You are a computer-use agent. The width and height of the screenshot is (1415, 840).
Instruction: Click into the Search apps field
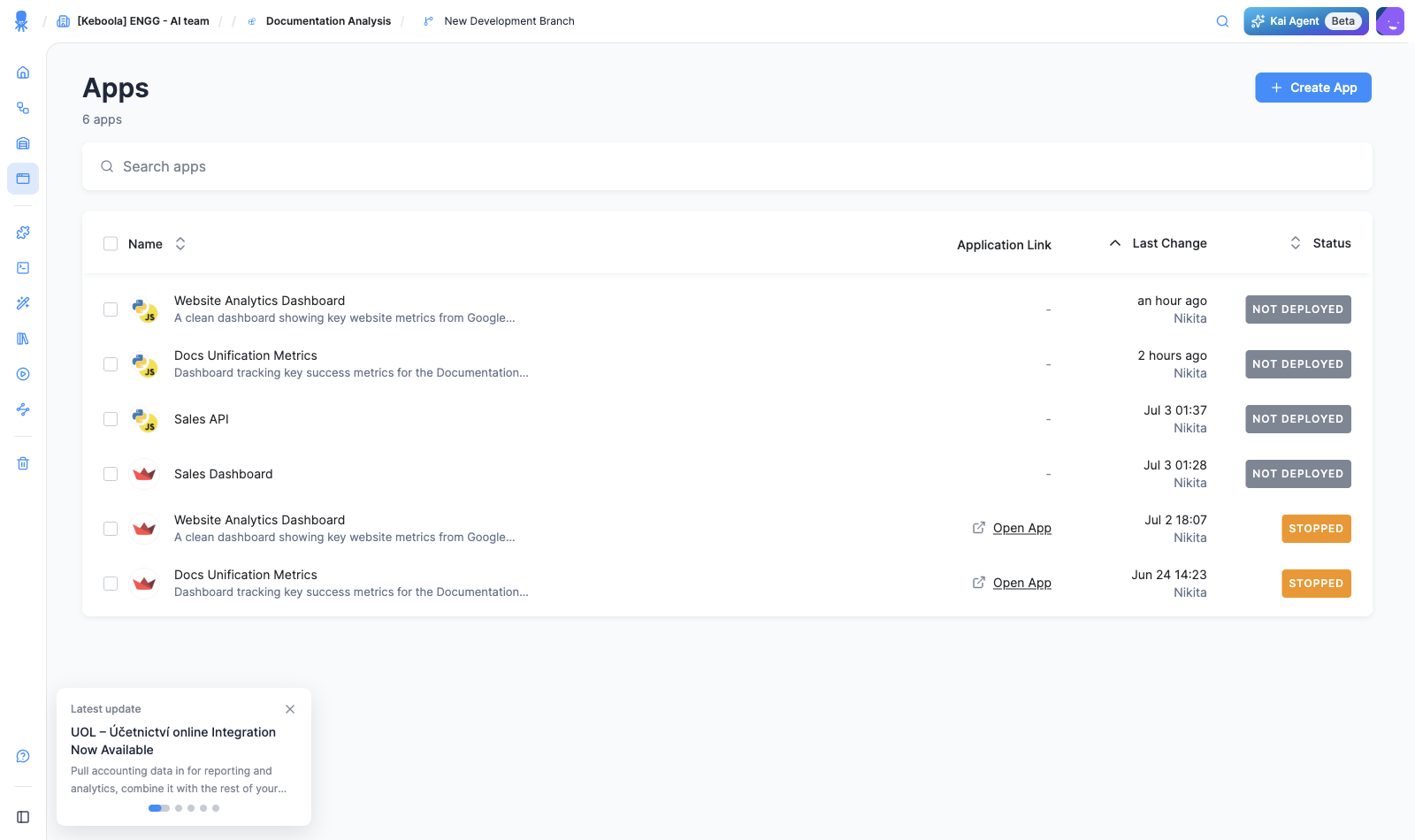(727, 166)
